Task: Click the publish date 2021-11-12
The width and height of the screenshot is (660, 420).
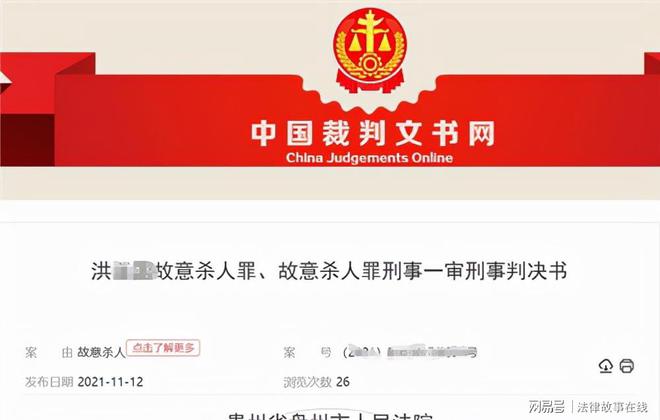Action: point(110,382)
